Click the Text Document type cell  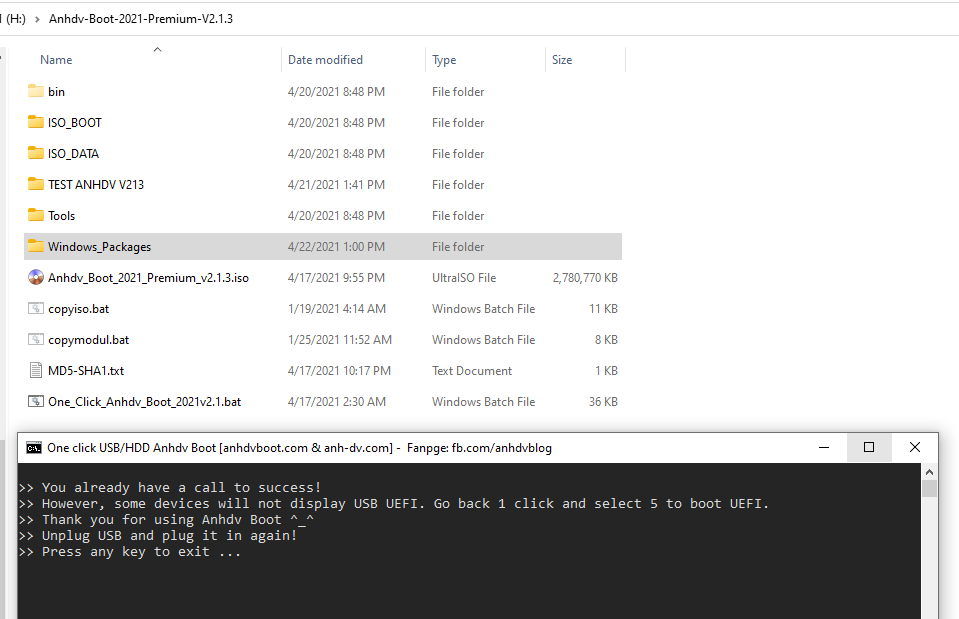point(472,371)
